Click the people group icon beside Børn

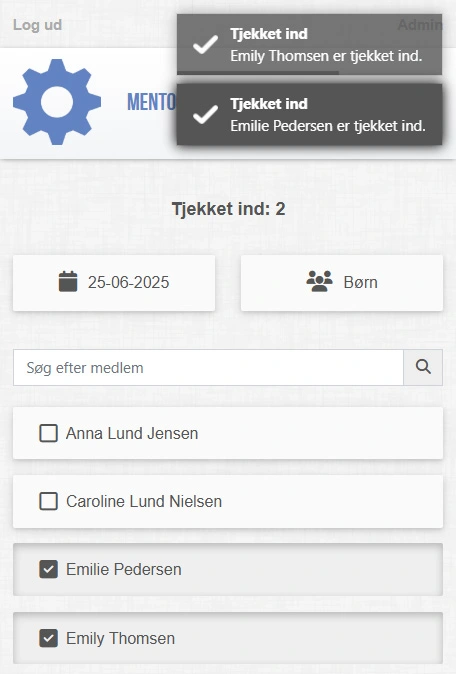(x=319, y=282)
